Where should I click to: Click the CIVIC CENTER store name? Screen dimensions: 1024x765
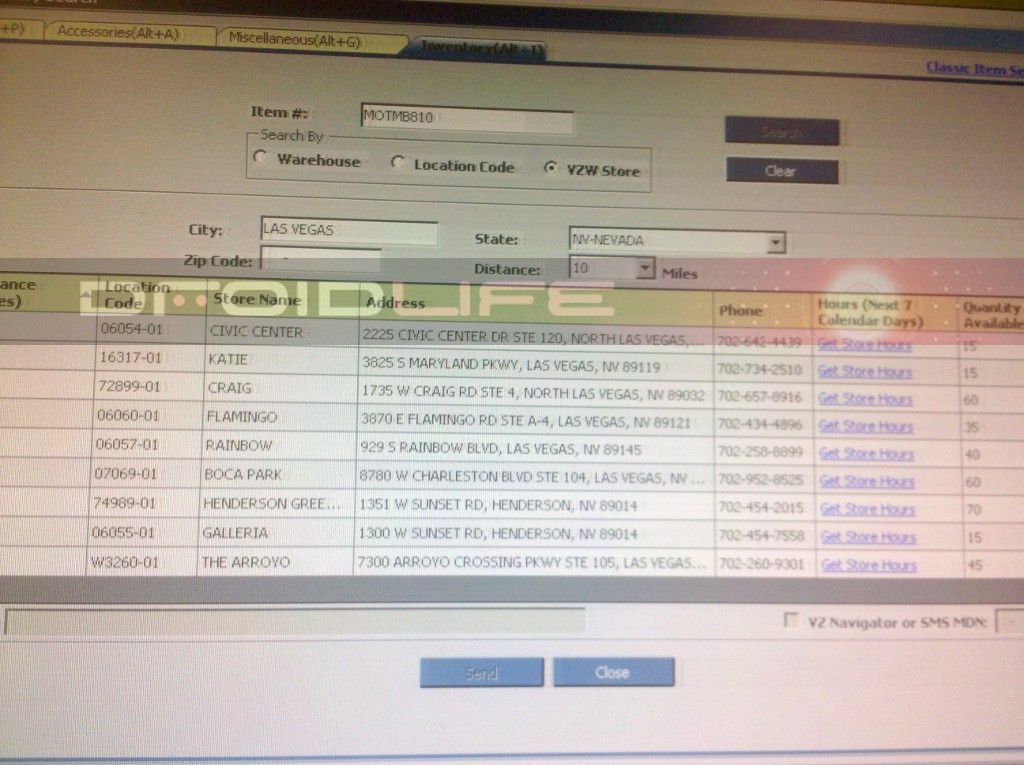pos(256,332)
